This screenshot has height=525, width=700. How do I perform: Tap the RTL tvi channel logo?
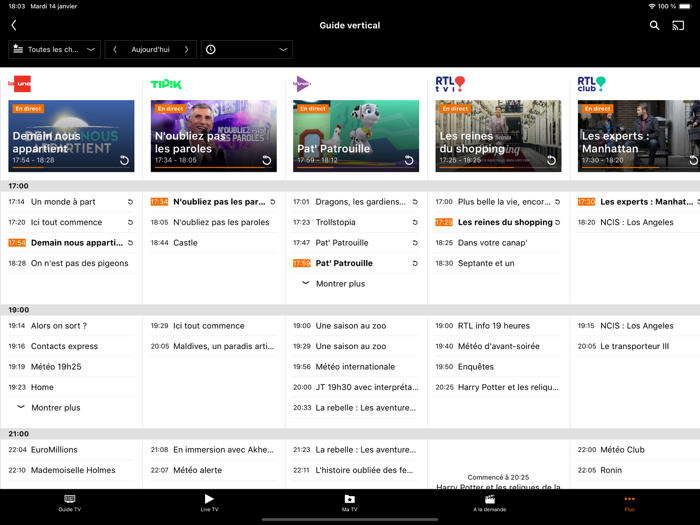[450, 83]
